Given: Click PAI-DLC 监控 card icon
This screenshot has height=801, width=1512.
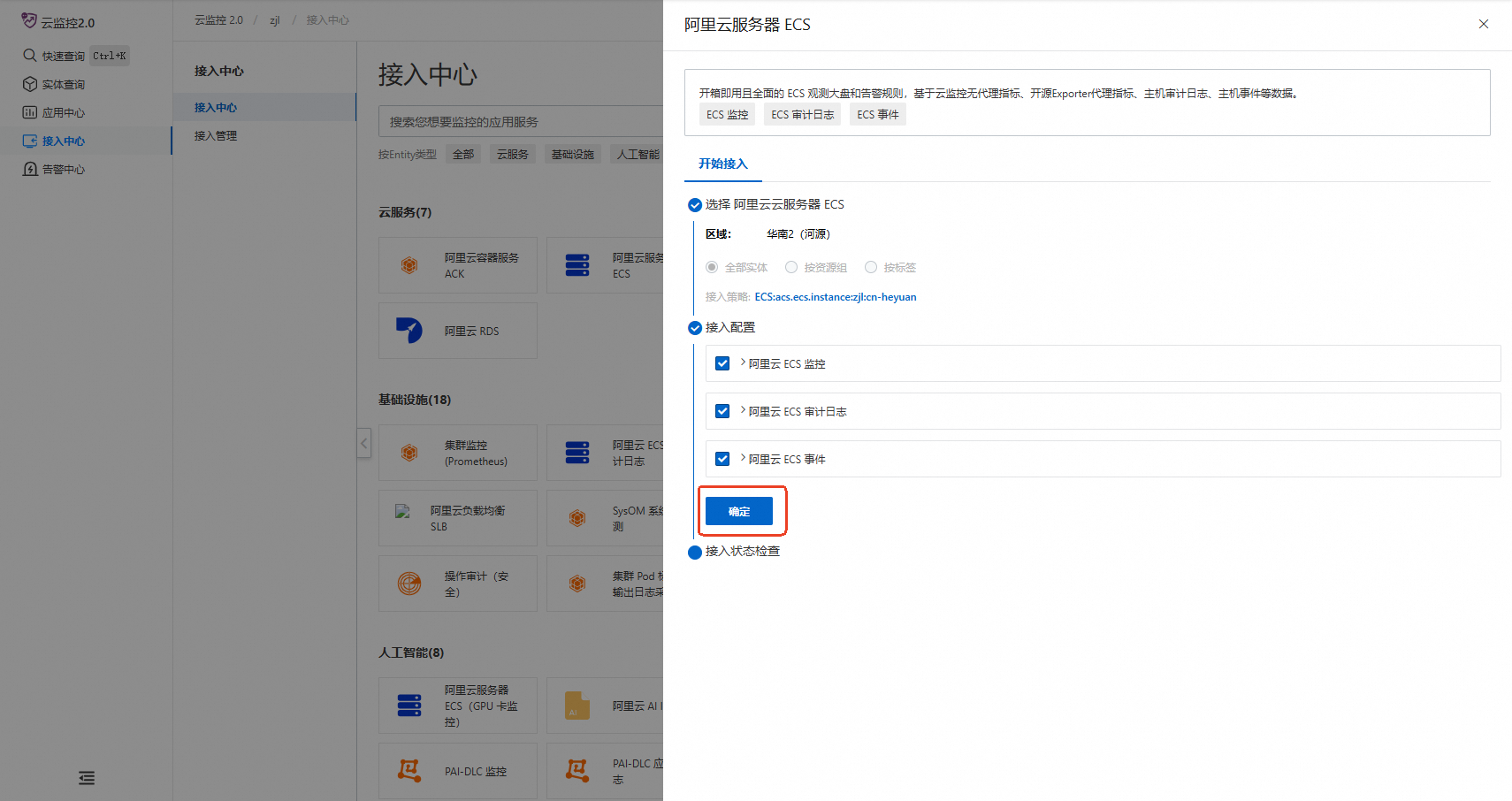Looking at the screenshot, I should tap(409, 771).
